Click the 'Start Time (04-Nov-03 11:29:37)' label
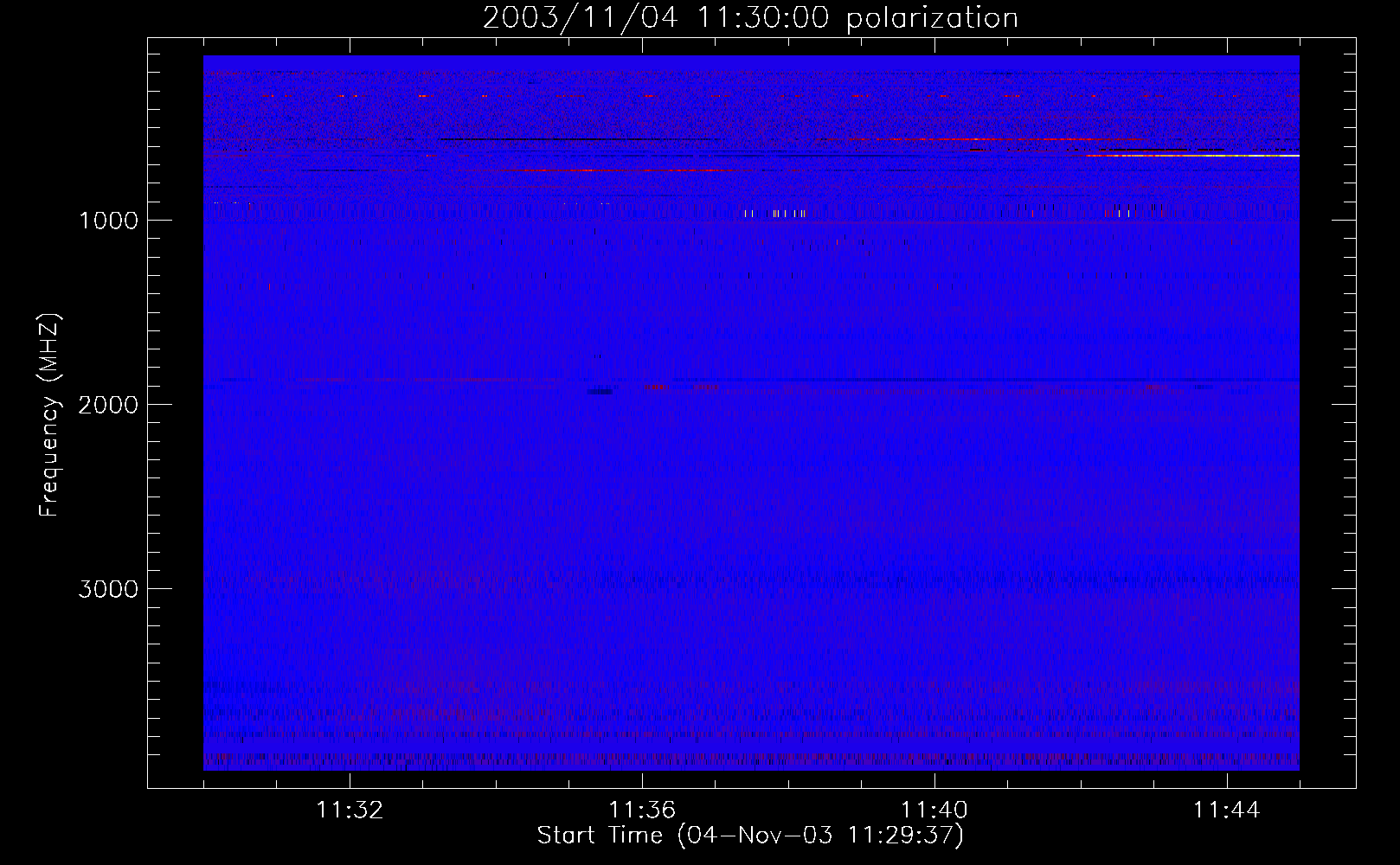Image resolution: width=1400 pixels, height=865 pixels. click(750, 836)
